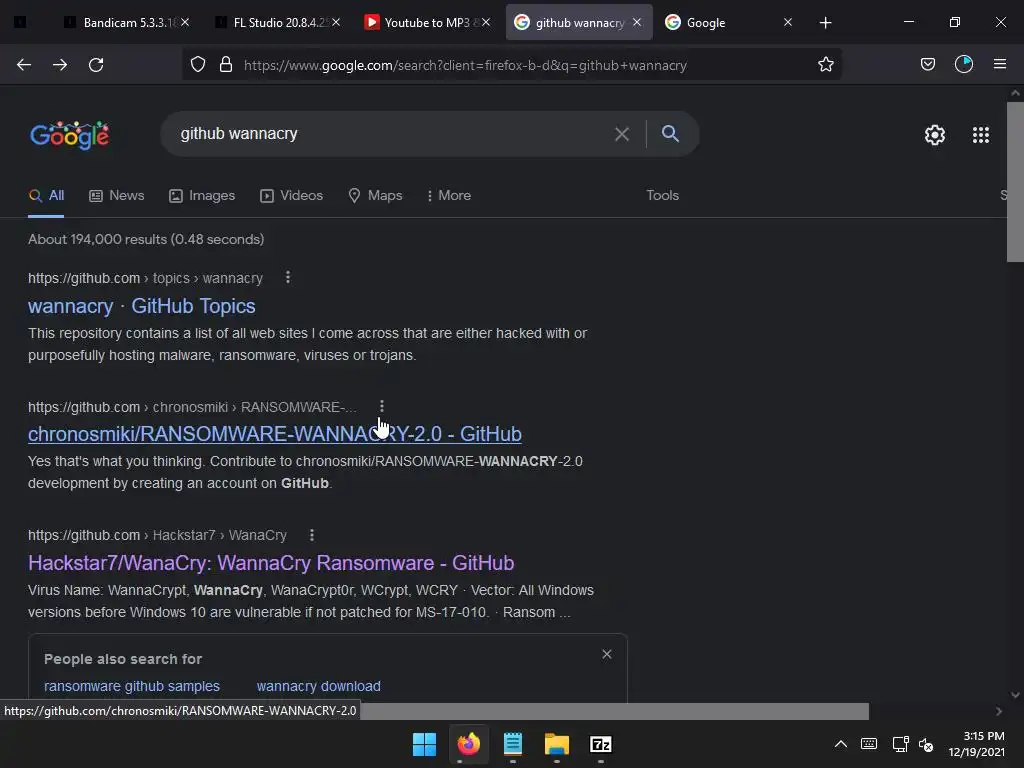Open Google quick settings gear

(935, 135)
